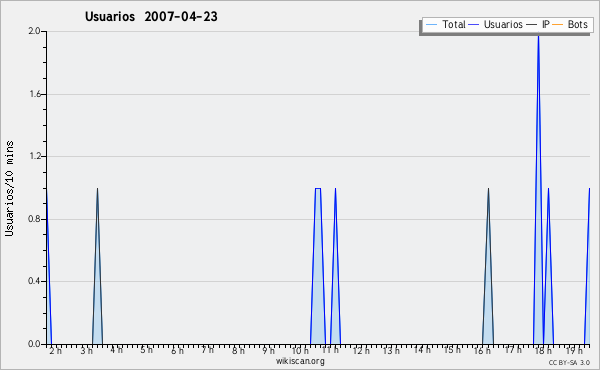Viewport: 600px width, 370px height.
Task: Click the 0.8 y-axis value
Action: (x=34, y=219)
